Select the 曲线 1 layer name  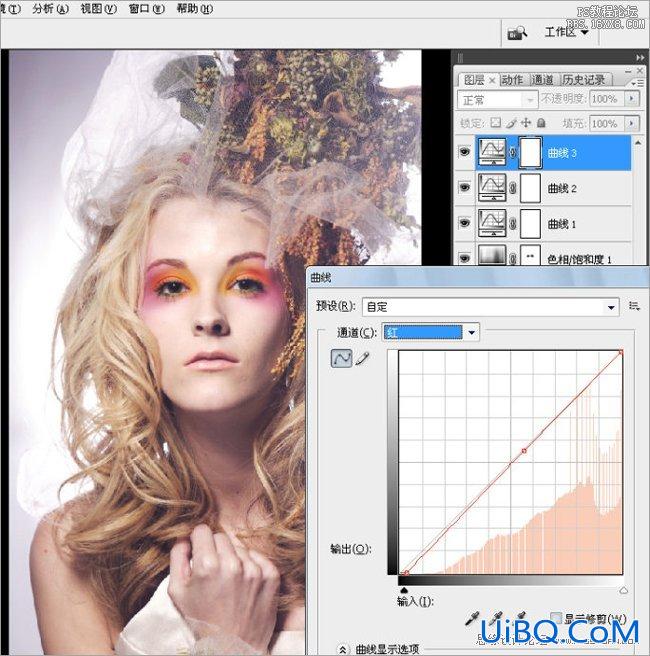coord(562,224)
